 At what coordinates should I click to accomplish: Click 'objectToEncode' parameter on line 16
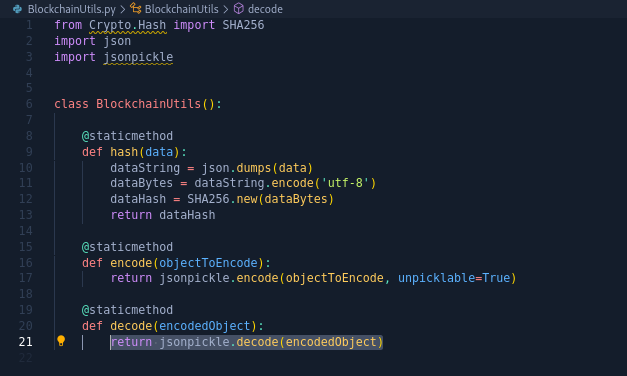(x=208, y=263)
